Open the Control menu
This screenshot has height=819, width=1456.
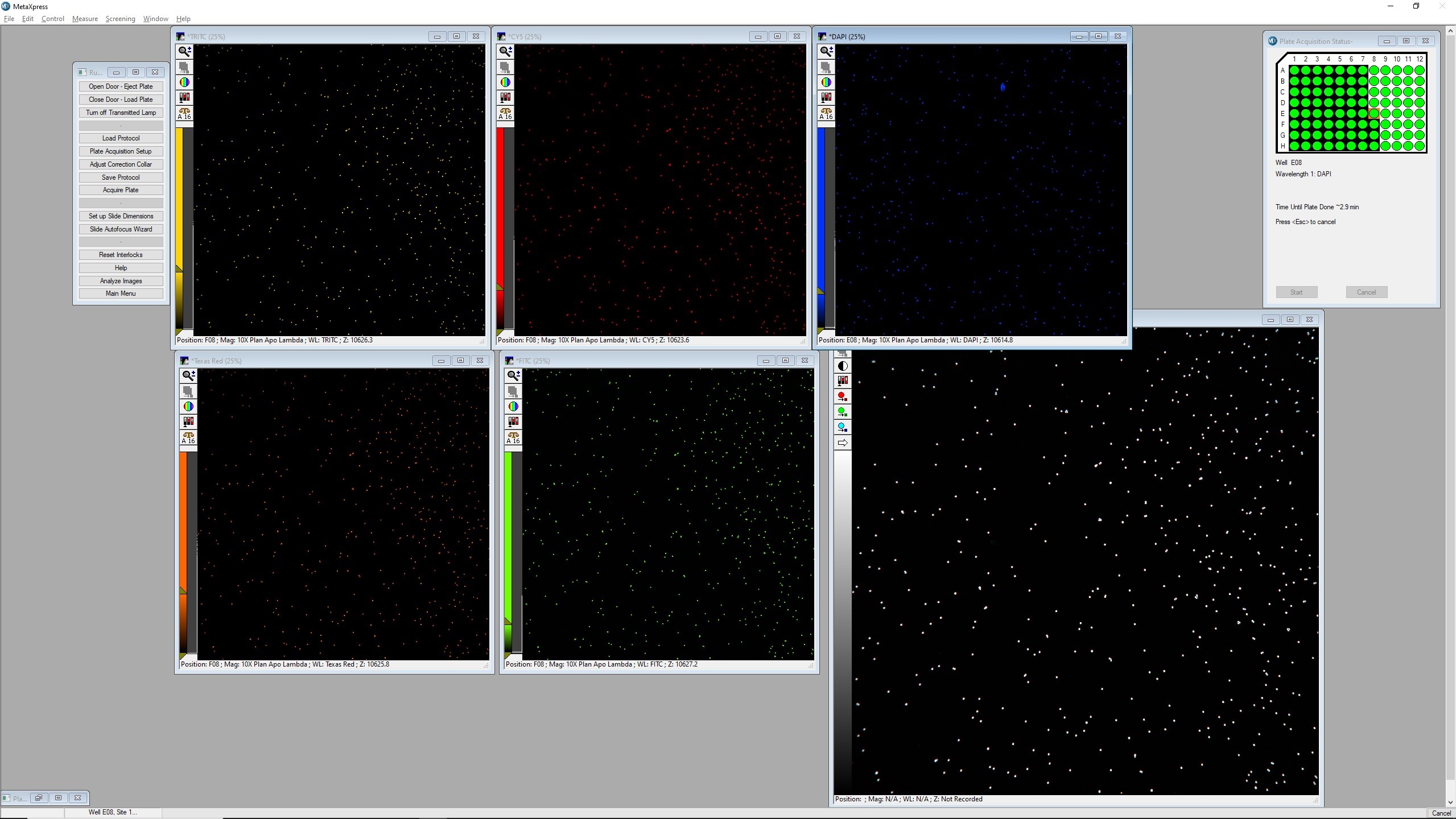(x=52, y=19)
